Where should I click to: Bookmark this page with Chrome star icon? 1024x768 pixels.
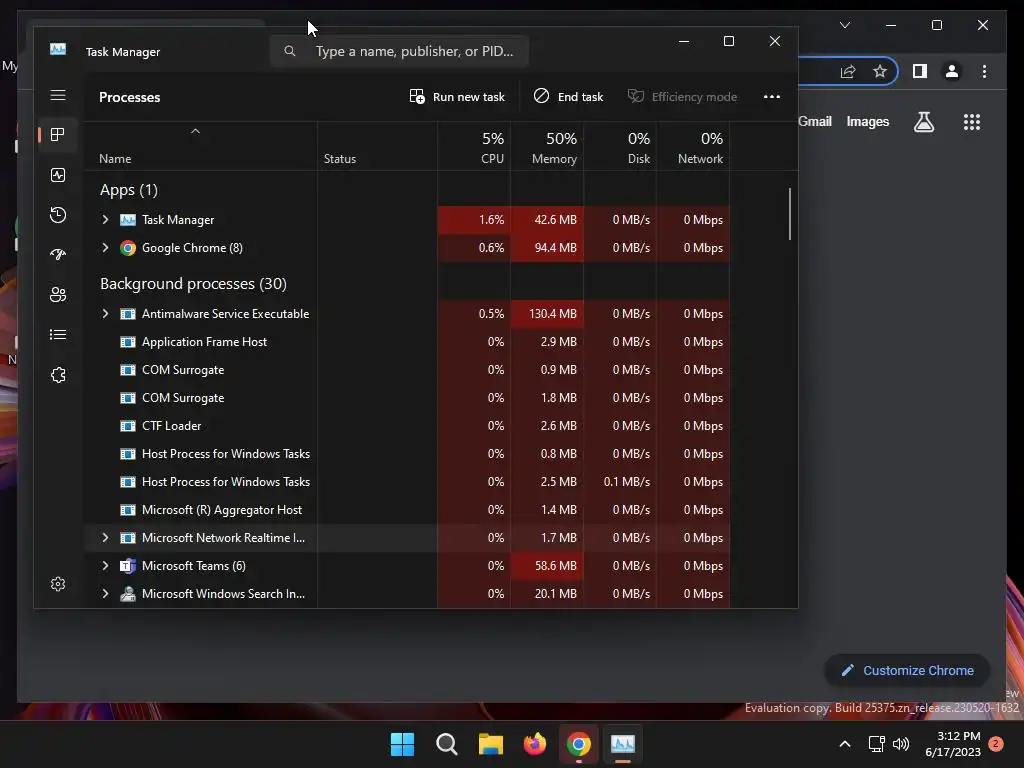click(x=880, y=71)
